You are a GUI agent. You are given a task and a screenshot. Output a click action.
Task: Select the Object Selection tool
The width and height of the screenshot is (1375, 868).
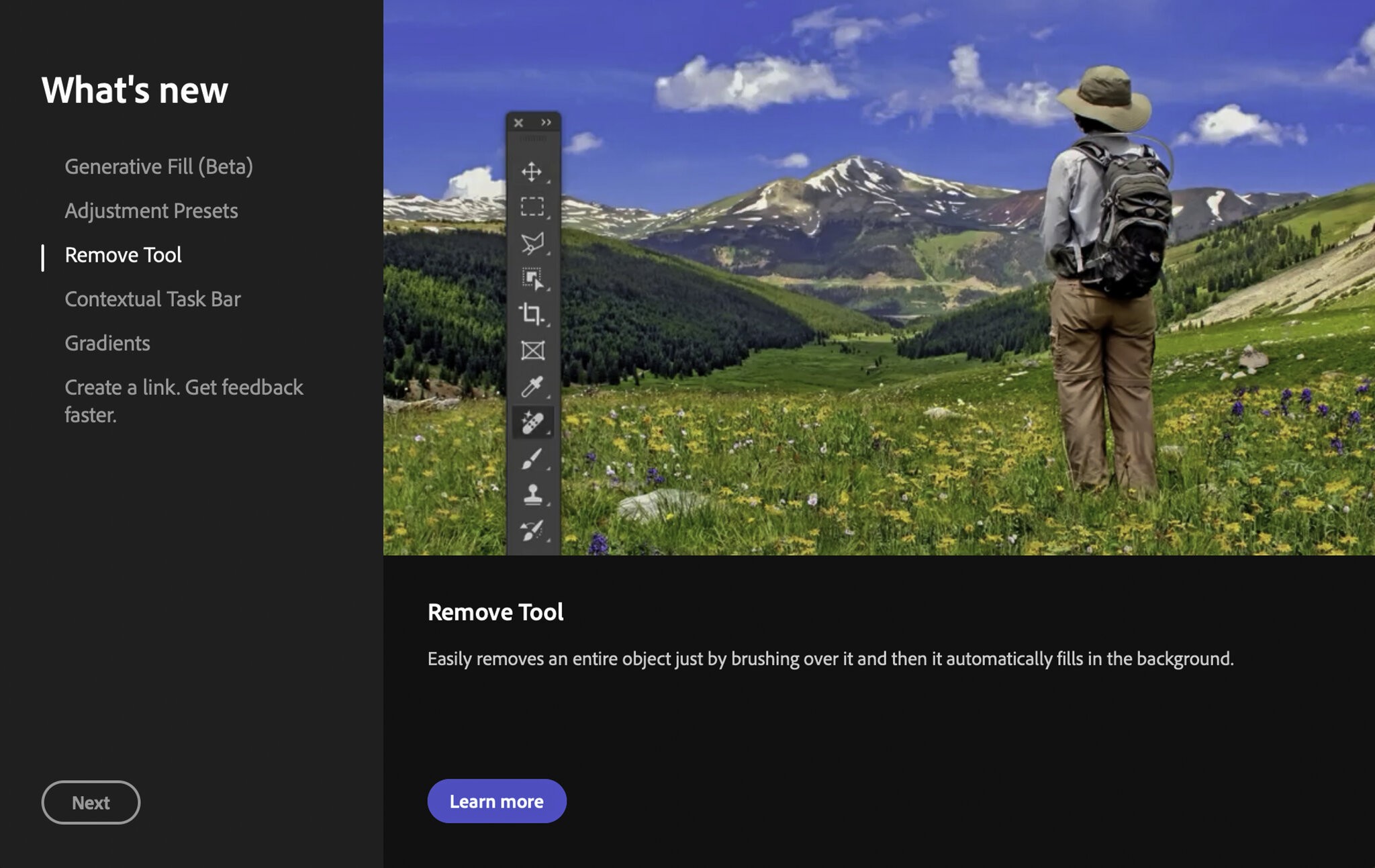[532, 279]
